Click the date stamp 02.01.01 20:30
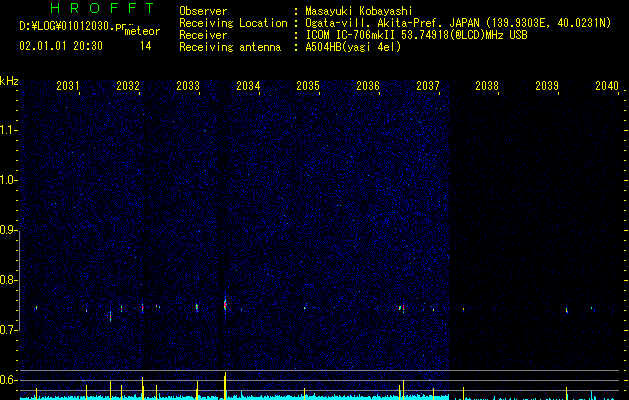 pyautogui.click(x=61, y=46)
